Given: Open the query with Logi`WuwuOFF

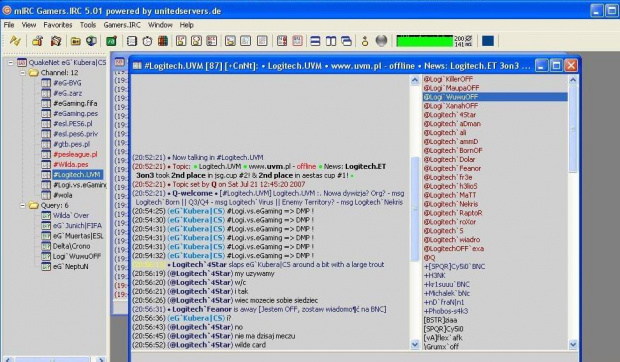Looking at the screenshot, I should (77, 256).
